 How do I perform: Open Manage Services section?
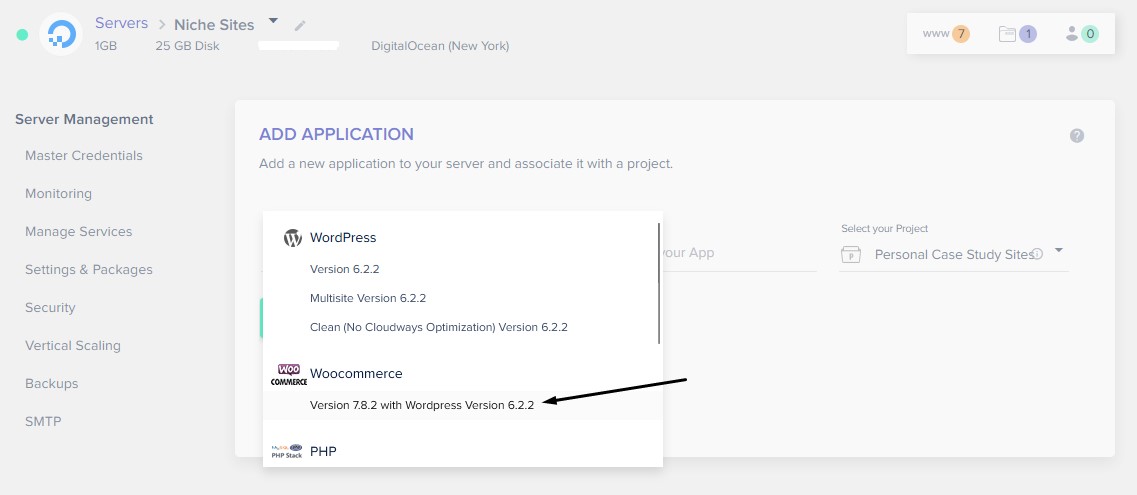[78, 232]
